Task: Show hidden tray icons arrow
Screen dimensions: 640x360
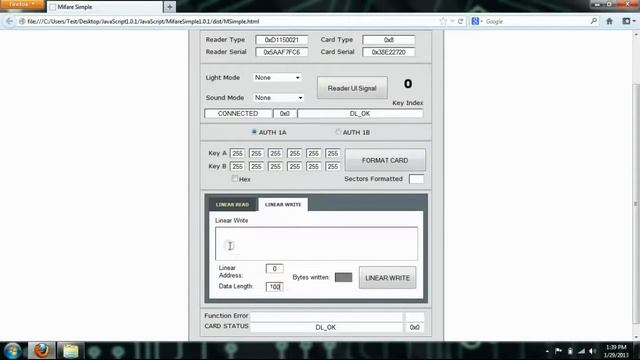Action: (547, 351)
